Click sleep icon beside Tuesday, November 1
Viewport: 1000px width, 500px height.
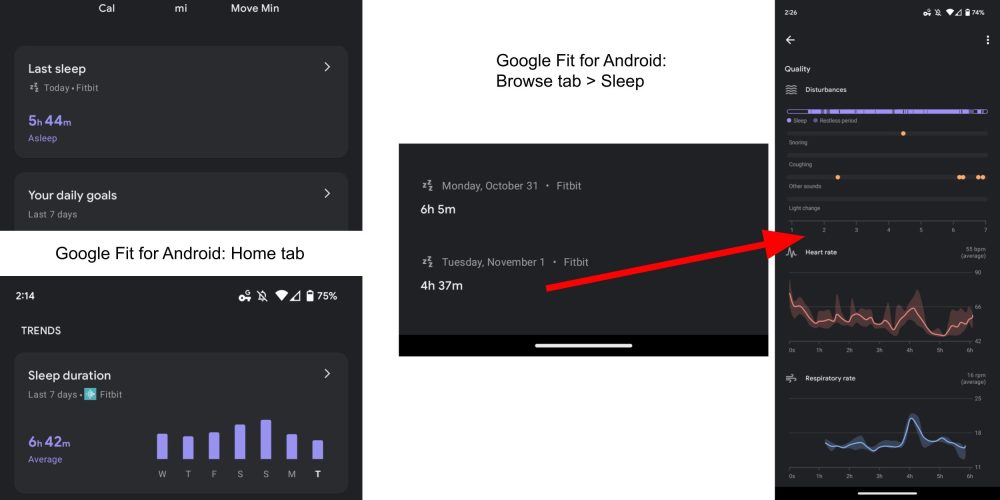pyautogui.click(x=427, y=262)
